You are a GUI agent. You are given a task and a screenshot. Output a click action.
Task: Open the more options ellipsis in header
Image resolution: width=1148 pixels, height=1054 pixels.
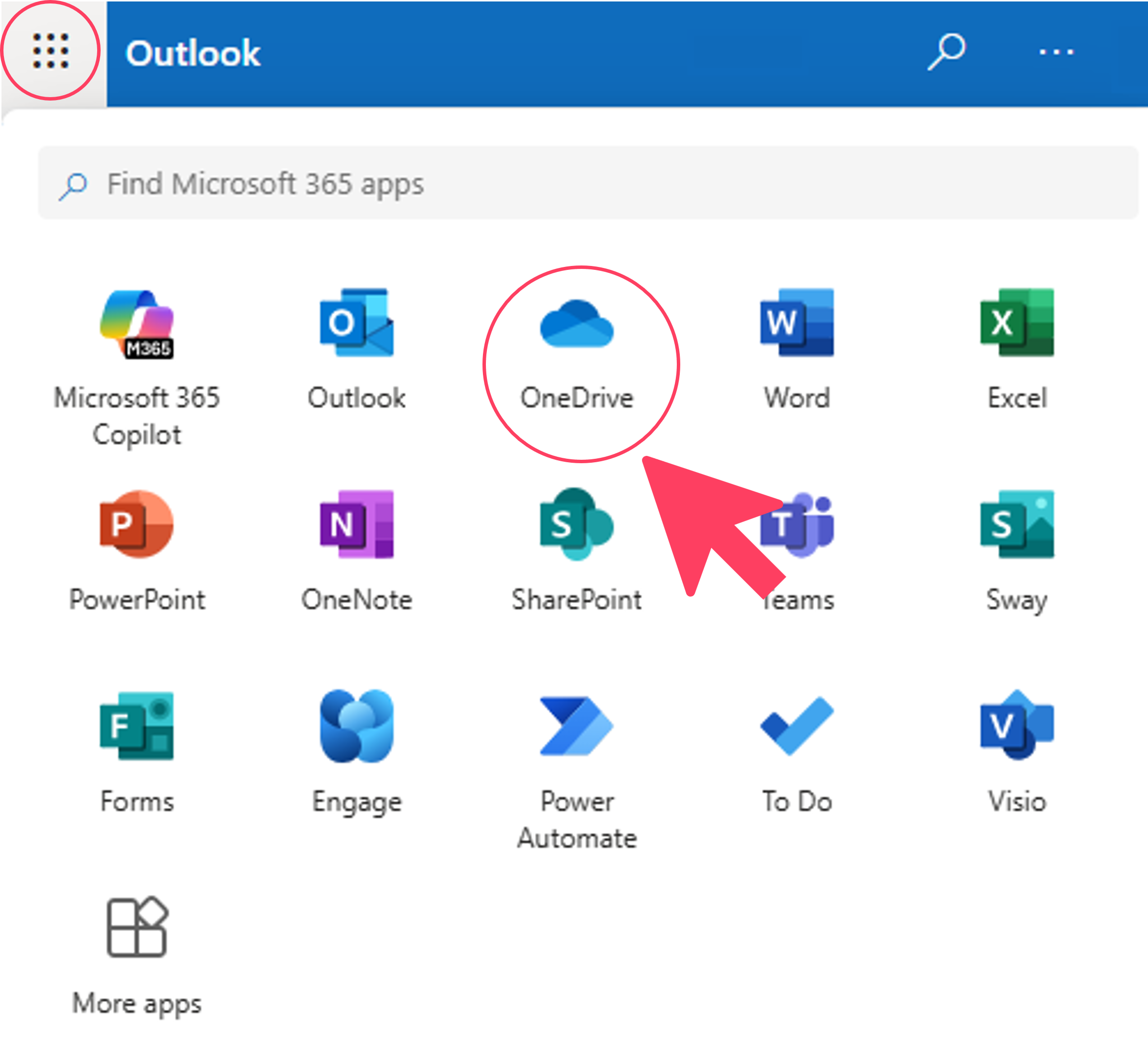1056,53
